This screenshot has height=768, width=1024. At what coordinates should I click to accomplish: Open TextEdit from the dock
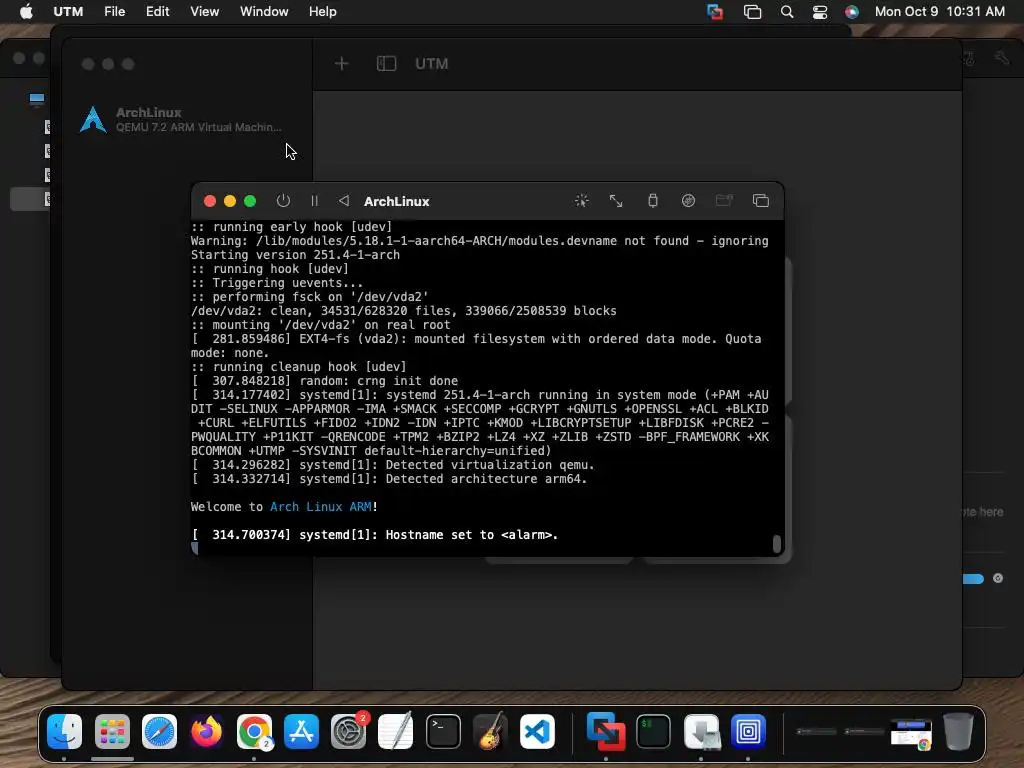point(396,731)
